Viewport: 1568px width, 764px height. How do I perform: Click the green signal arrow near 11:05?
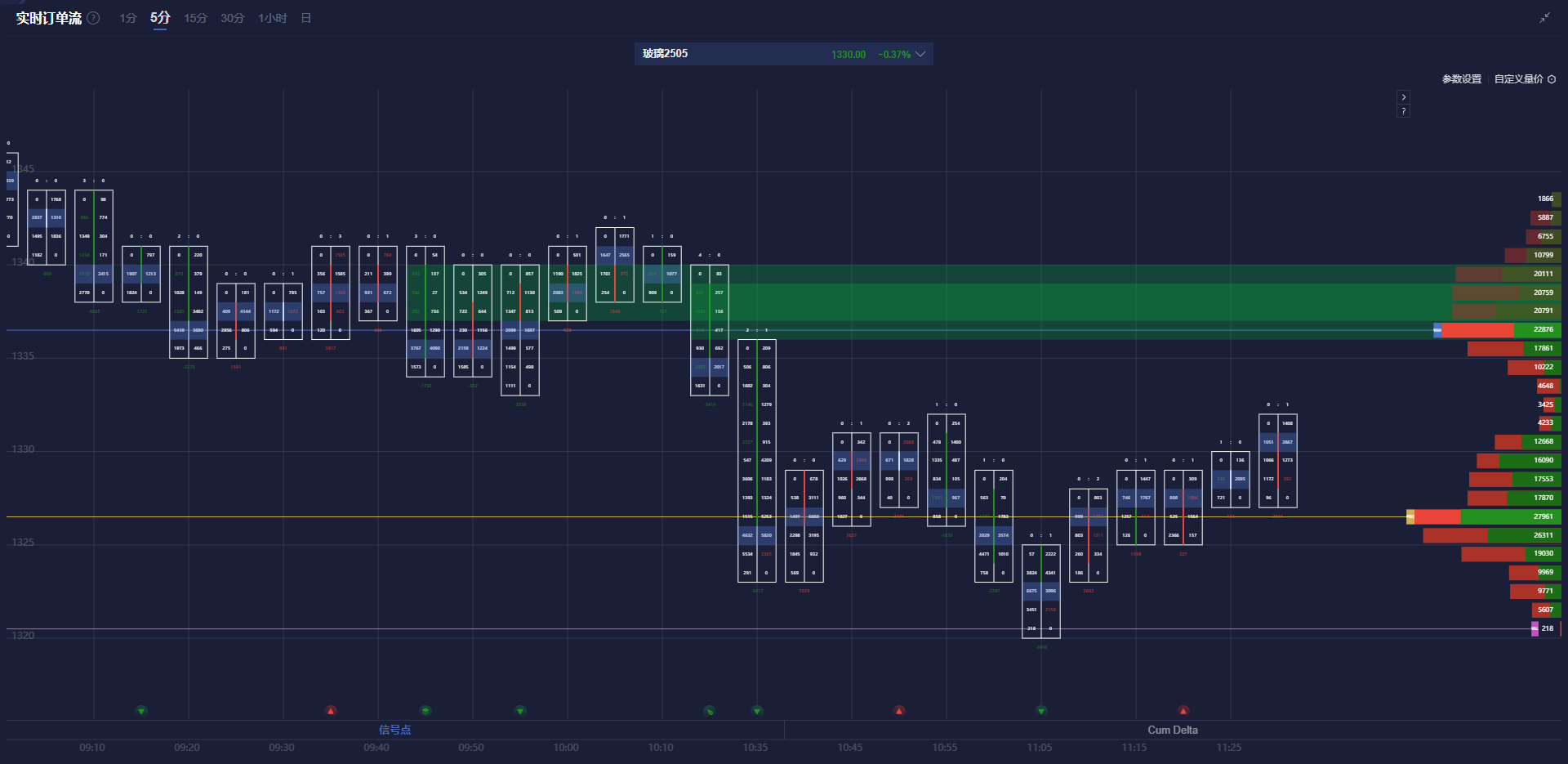pos(1041,711)
